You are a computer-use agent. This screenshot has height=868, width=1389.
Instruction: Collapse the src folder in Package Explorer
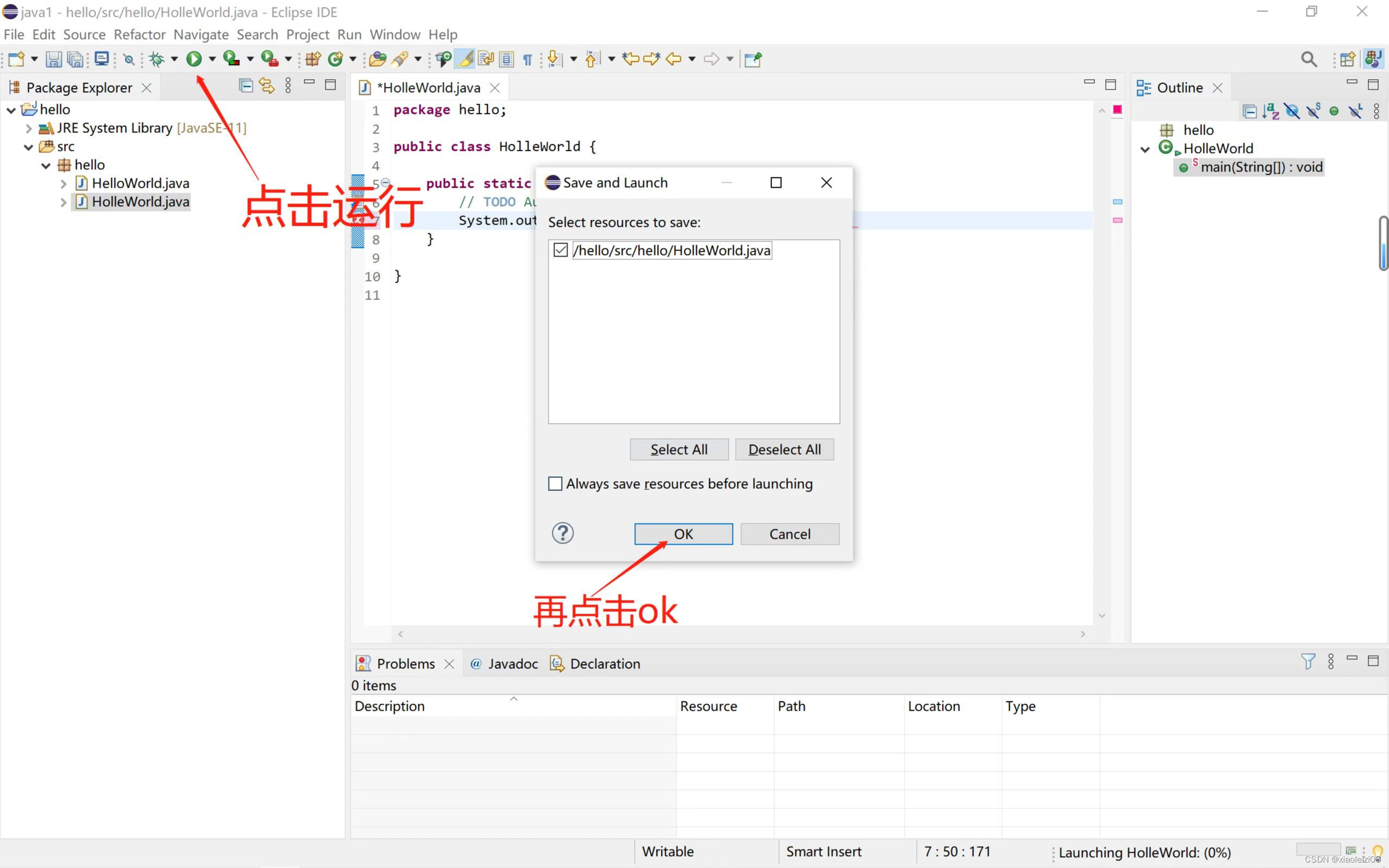[x=29, y=146]
